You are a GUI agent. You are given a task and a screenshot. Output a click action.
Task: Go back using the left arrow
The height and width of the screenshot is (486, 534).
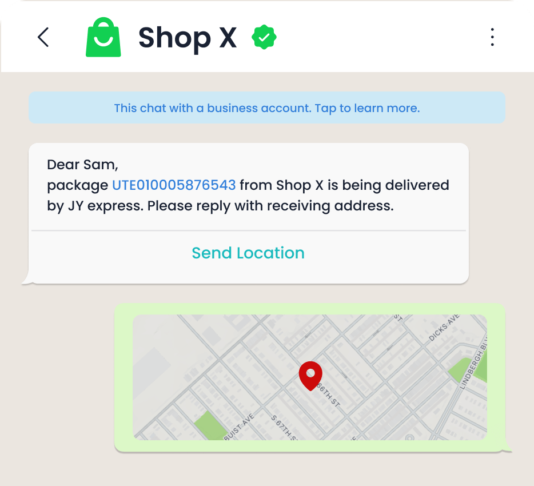[x=43, y=37]
